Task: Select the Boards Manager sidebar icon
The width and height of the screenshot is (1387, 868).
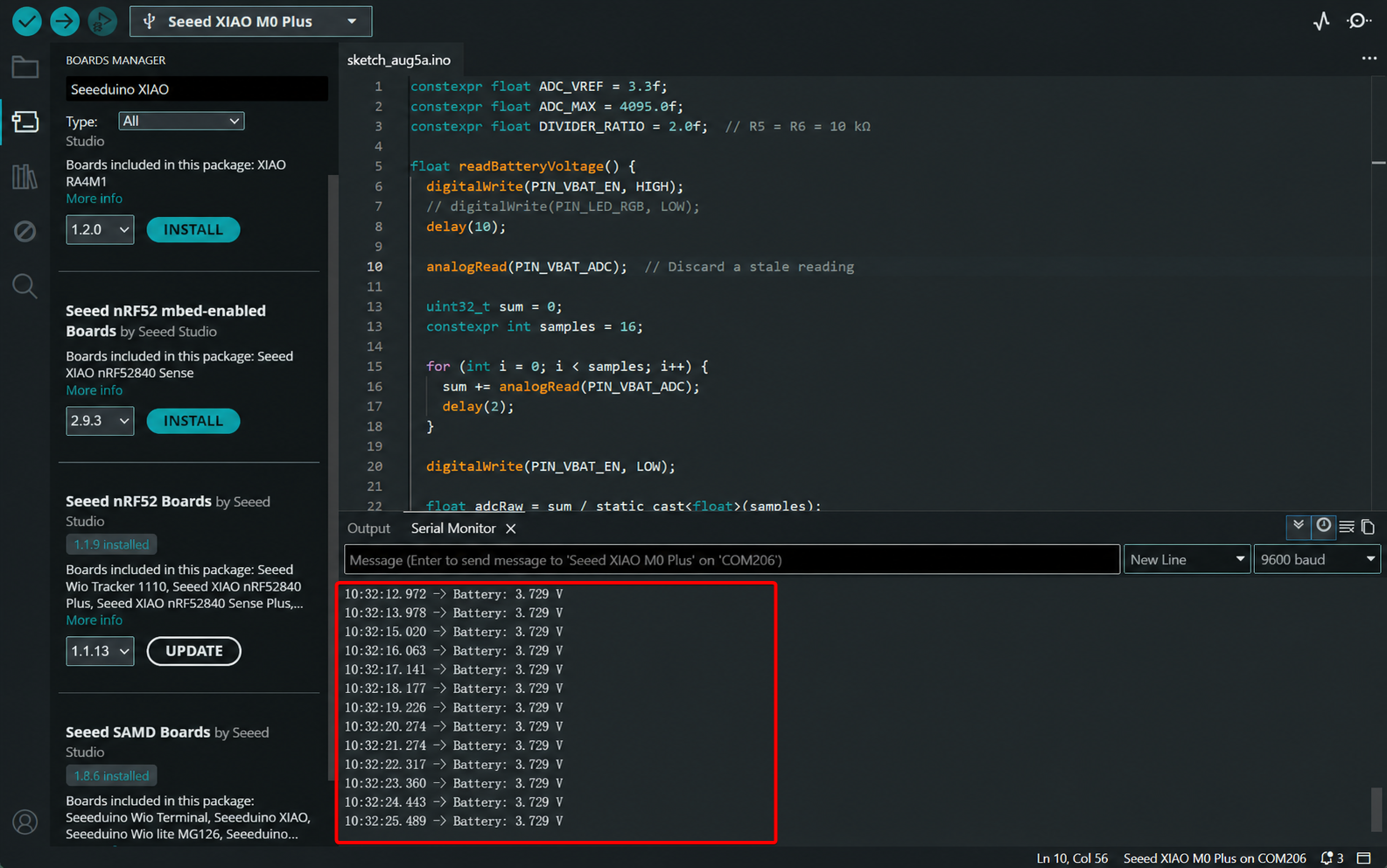Action: point(25,122)
